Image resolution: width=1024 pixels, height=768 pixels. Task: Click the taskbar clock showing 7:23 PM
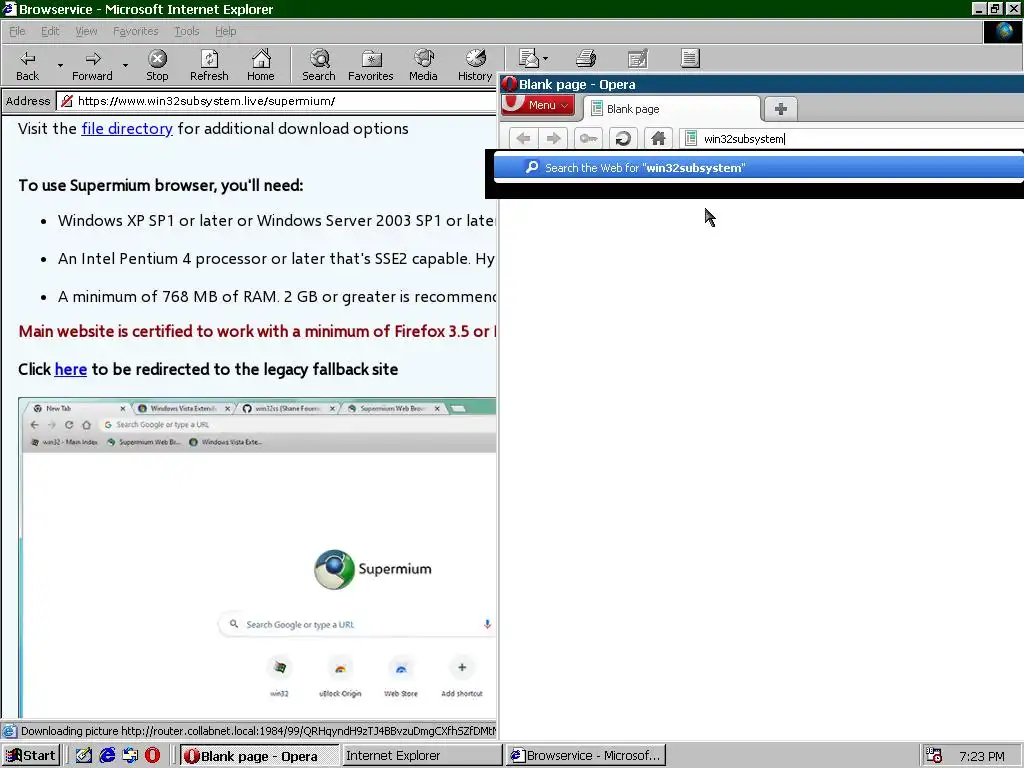(x=982, y=756)
